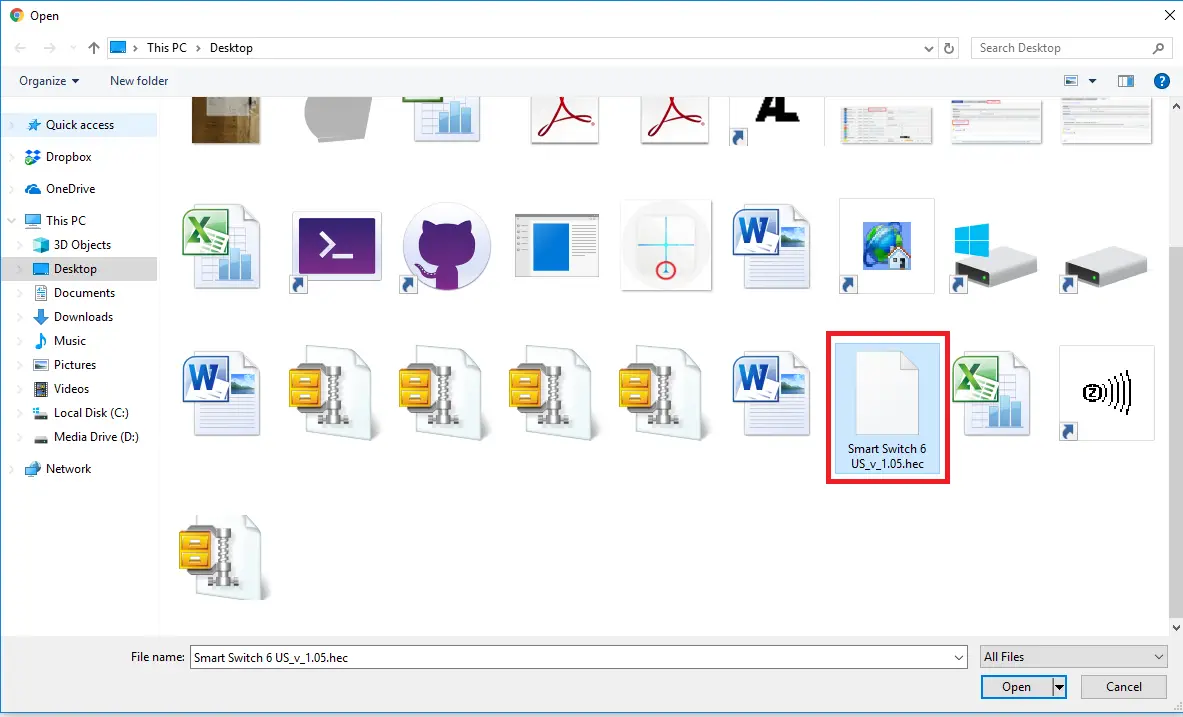The image size is (1183, 717).
Task: Open the File name history dropdown
Action: coord(958,658)
